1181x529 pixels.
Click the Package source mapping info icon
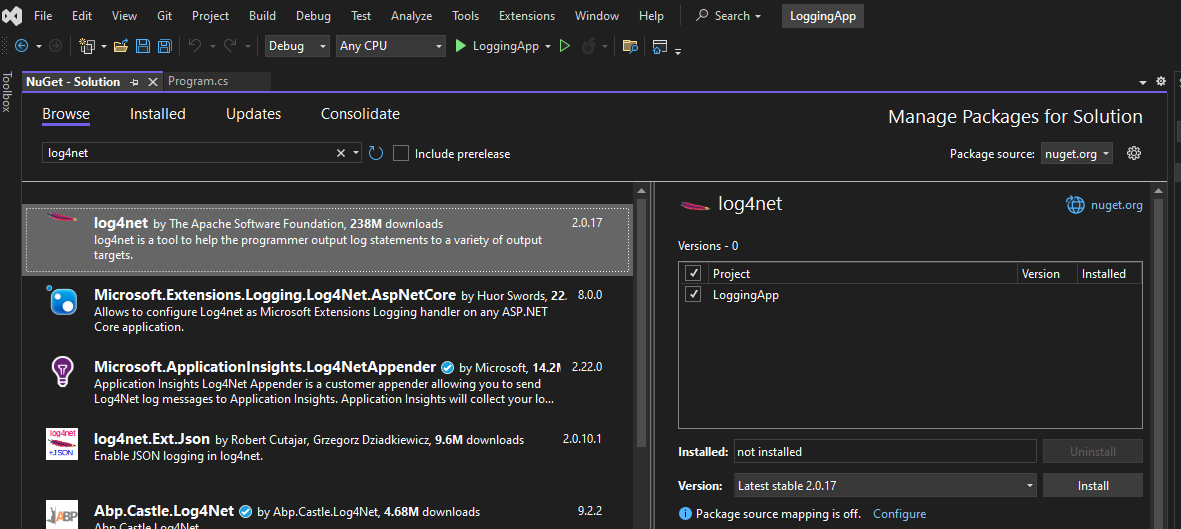(685, 514)
